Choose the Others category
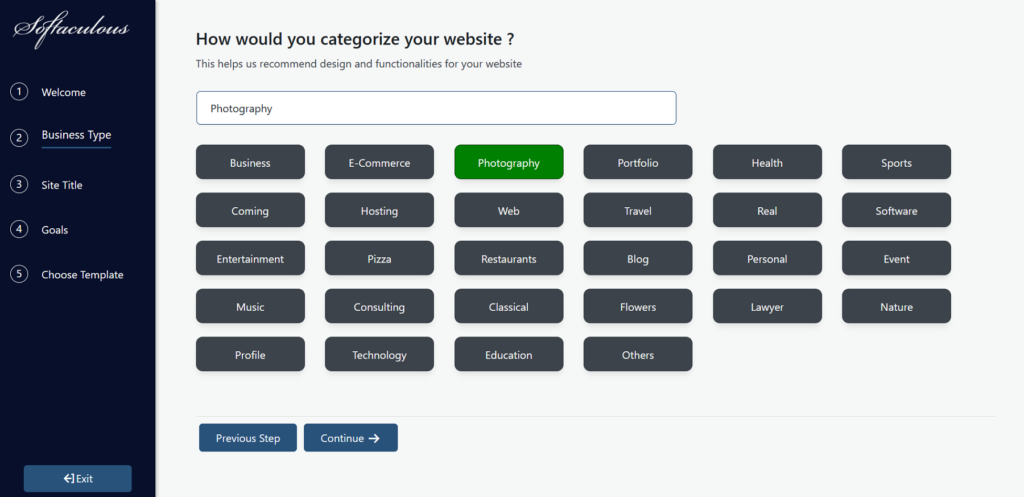The width and height of the screenshot is (1024, 497). (638, 354)
